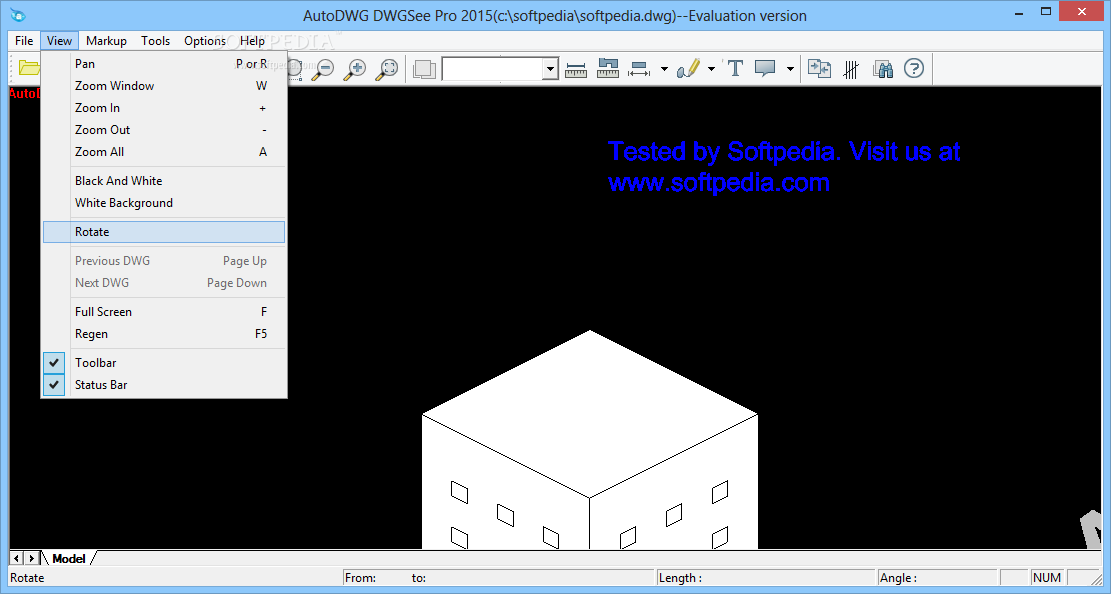The width and height of the screenshot is (1111, 594).
Task: Open the Markup menu
Action: pyautogui.click(x=106, y=40)
